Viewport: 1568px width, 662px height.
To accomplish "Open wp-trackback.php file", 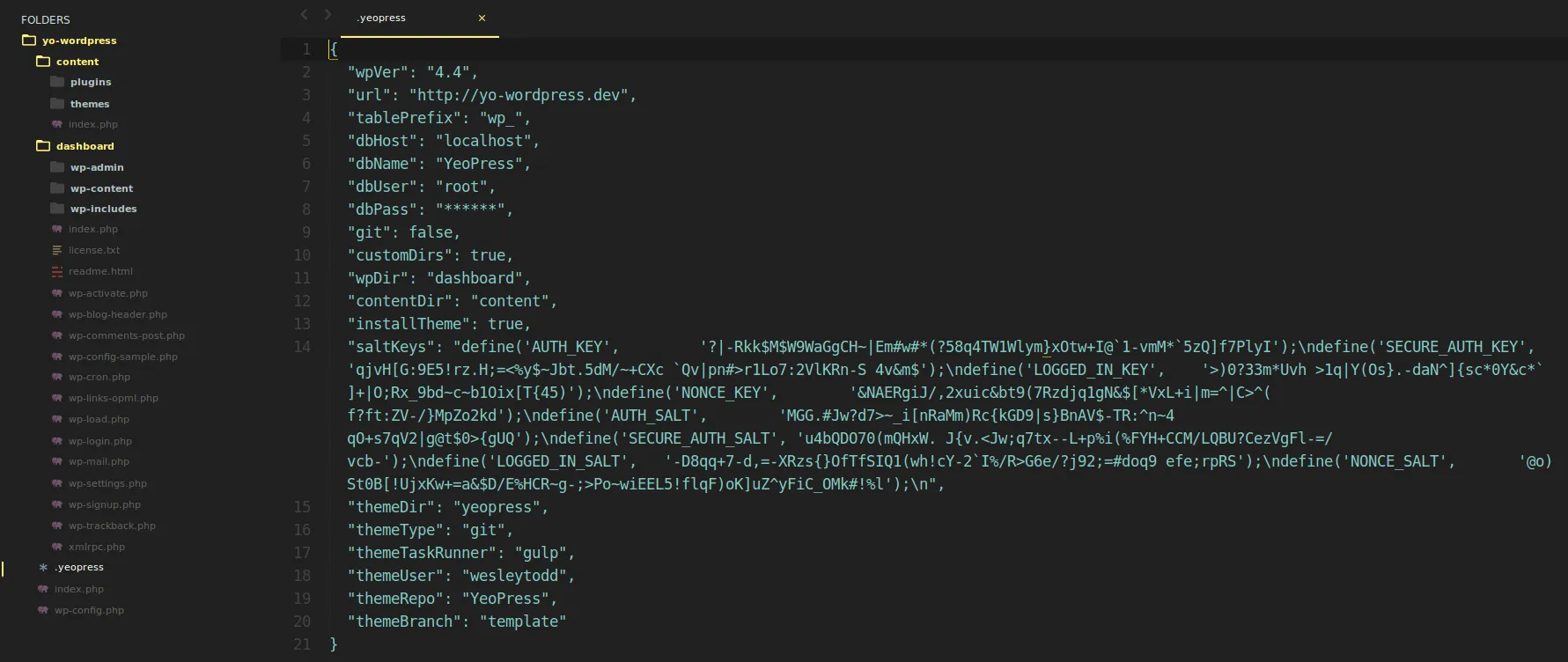I will click(x=112, y=526).
